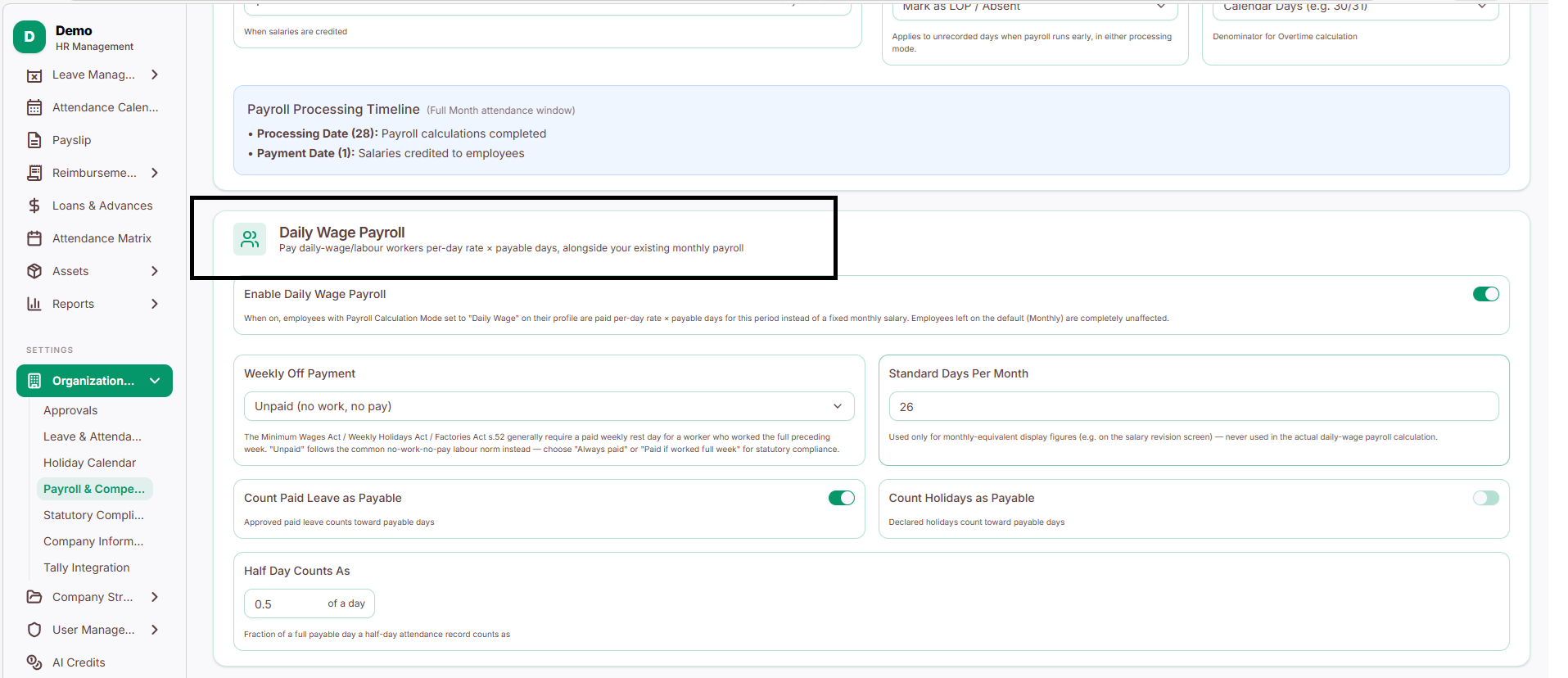
Task: Click the Company Structure folder icon
Action: [x=34, y=597]
